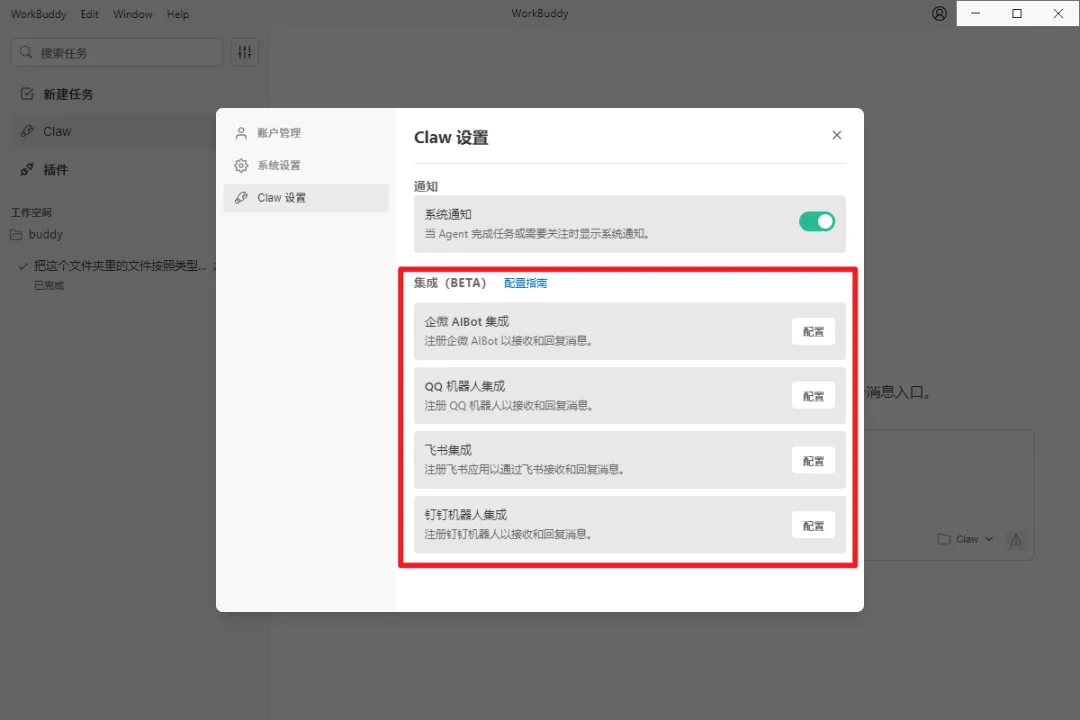Toggle the system notification switch off
This screenshot has width=1080, height=720.
click(x=816, y=222)
